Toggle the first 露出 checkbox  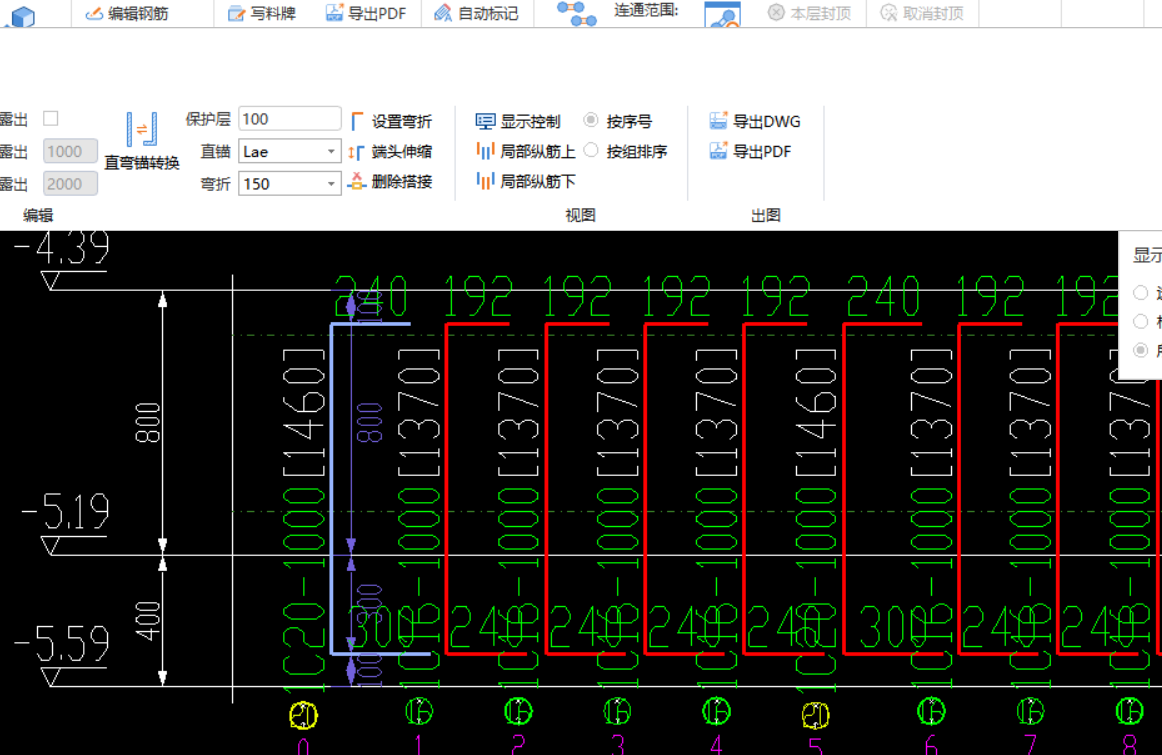[50, 119]
